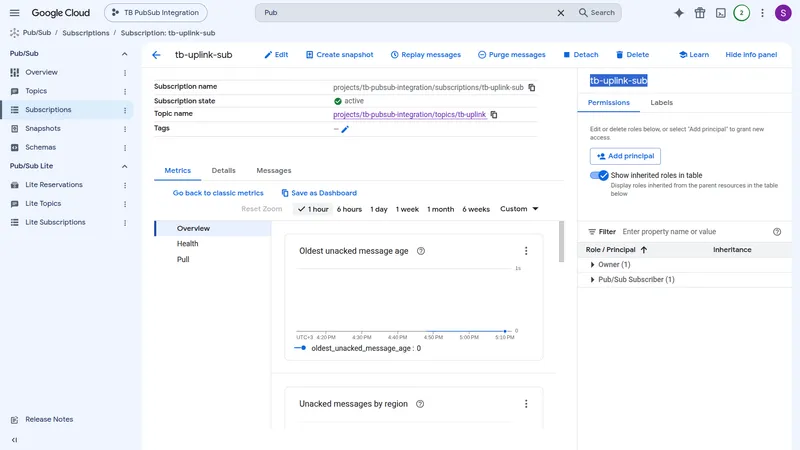Screen dimensions: 800x450
Task: Switch to the Details tab
Action: (x=223, y=170)
